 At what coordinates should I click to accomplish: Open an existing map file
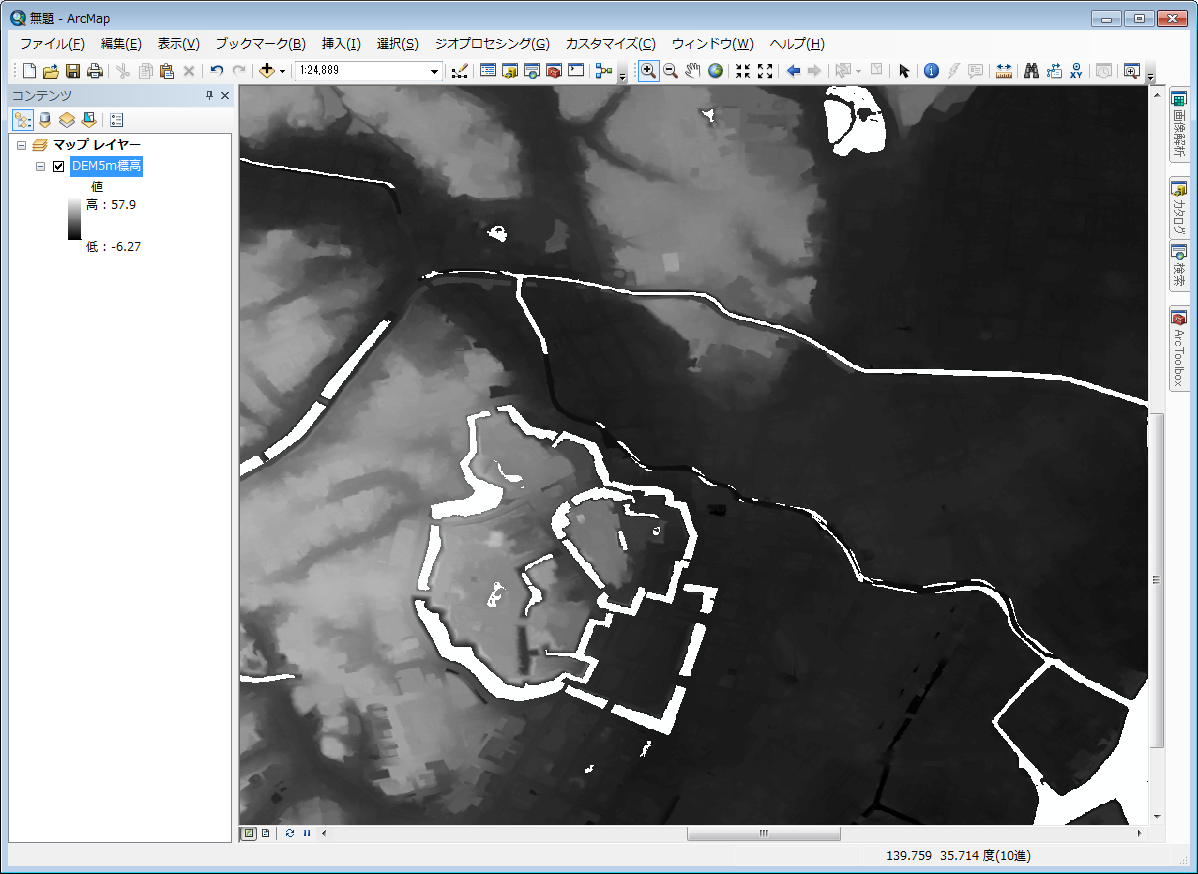[x=51, y=71]
